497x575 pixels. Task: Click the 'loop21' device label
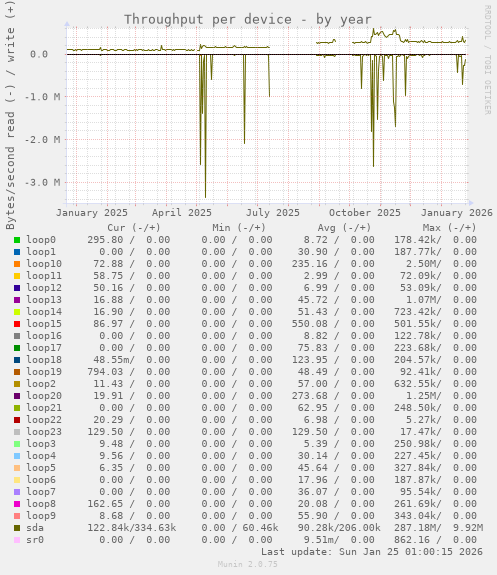click(x=44, y=408)
